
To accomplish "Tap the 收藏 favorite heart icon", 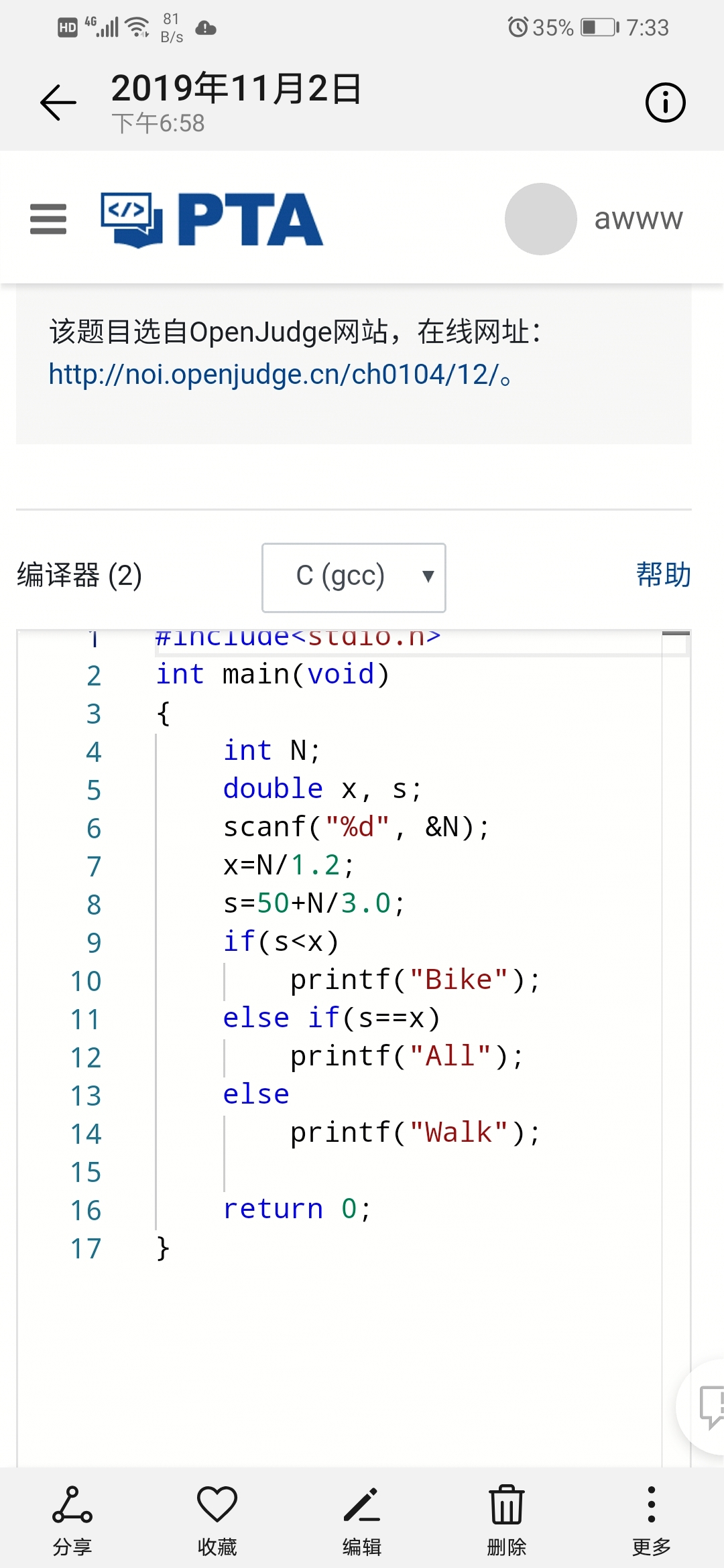I will 217,1520.
